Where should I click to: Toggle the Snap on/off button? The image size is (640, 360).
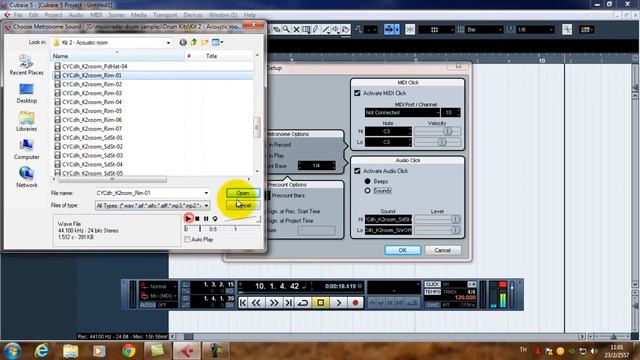pyautogui.click(x=410, y=29)
